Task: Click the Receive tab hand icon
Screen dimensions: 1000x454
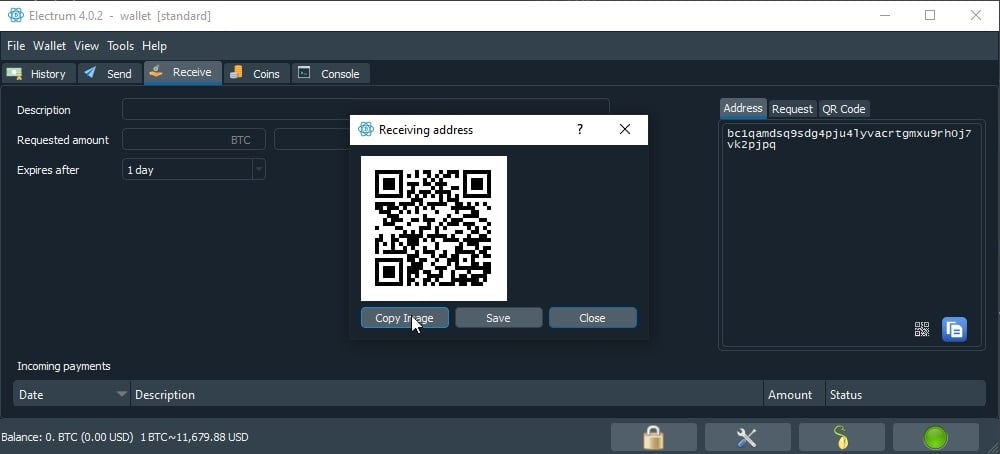Action: [156, 73]
